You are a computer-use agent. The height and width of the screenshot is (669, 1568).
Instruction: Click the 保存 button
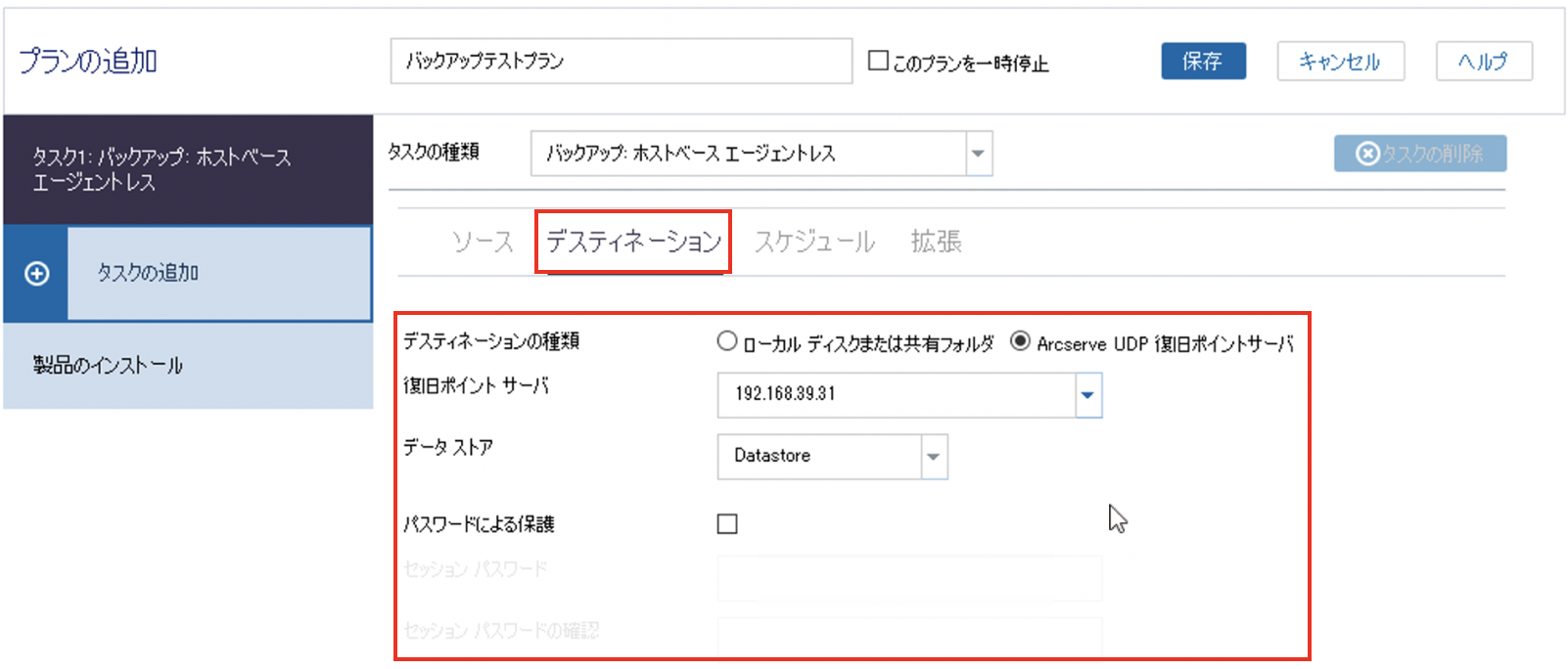(1203, 61)
